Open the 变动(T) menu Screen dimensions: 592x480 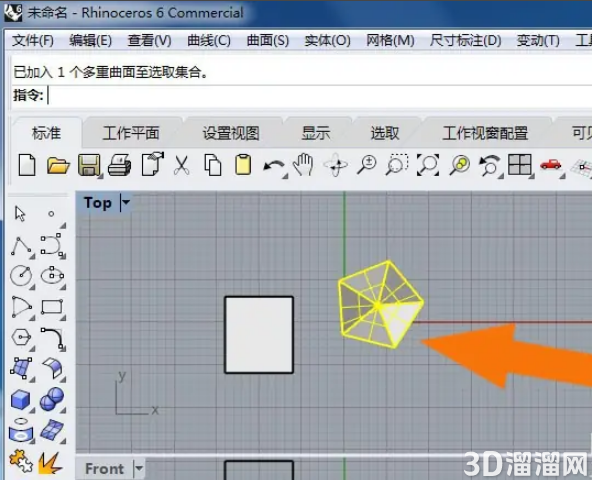(x=538, y=40)
